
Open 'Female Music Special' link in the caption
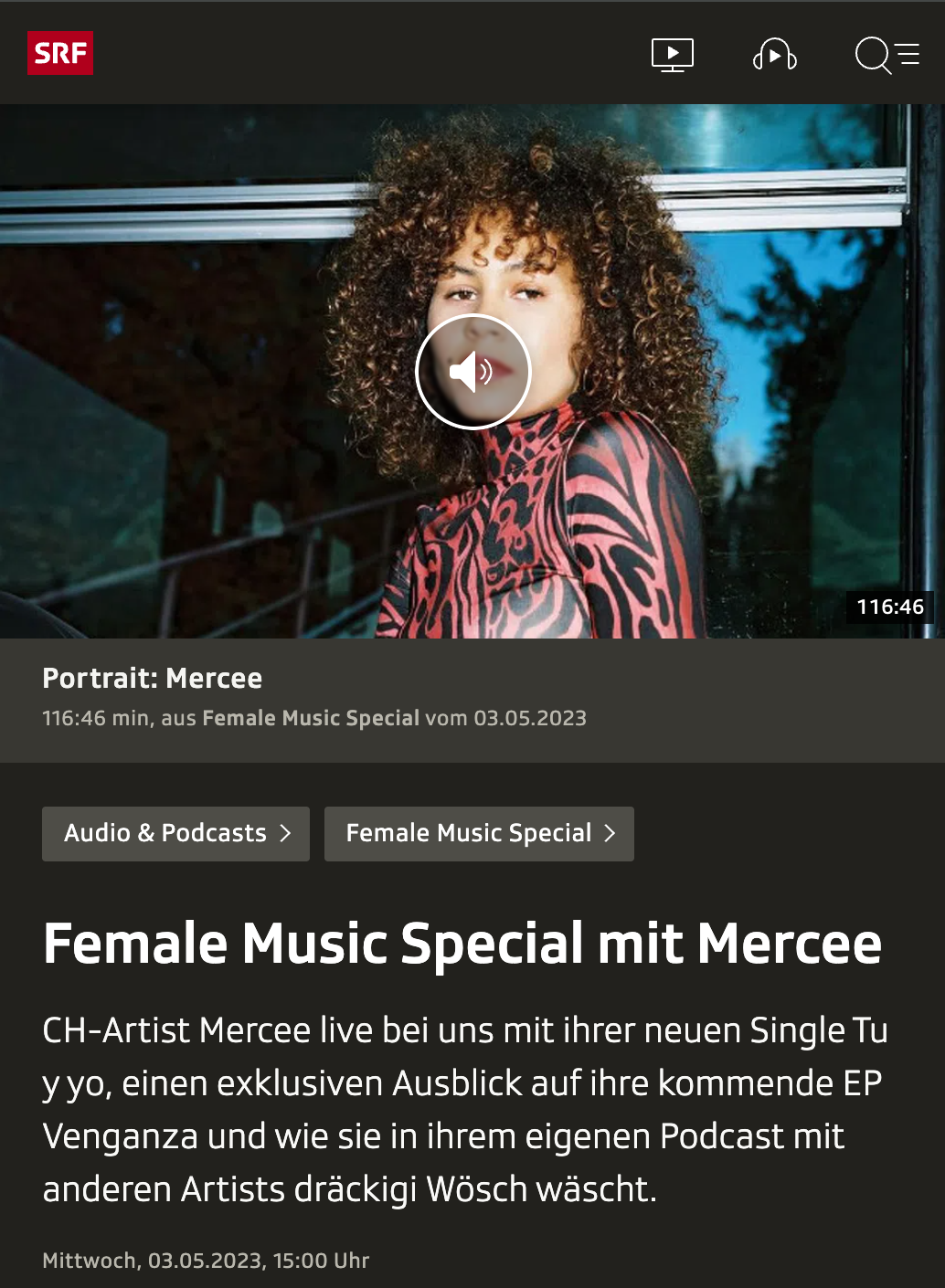[x=311, y=718]
